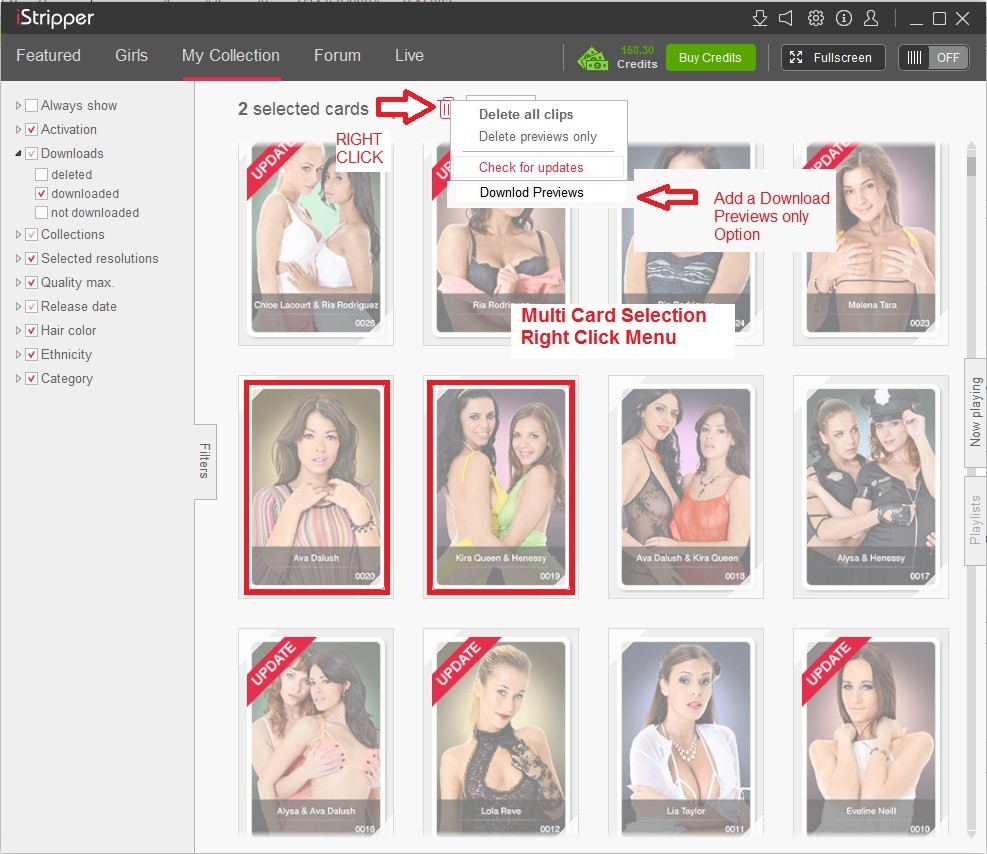Choose Downlod Previews menu entry
The width and height of the screenshot is (987, 854).
tap(531, 193)
